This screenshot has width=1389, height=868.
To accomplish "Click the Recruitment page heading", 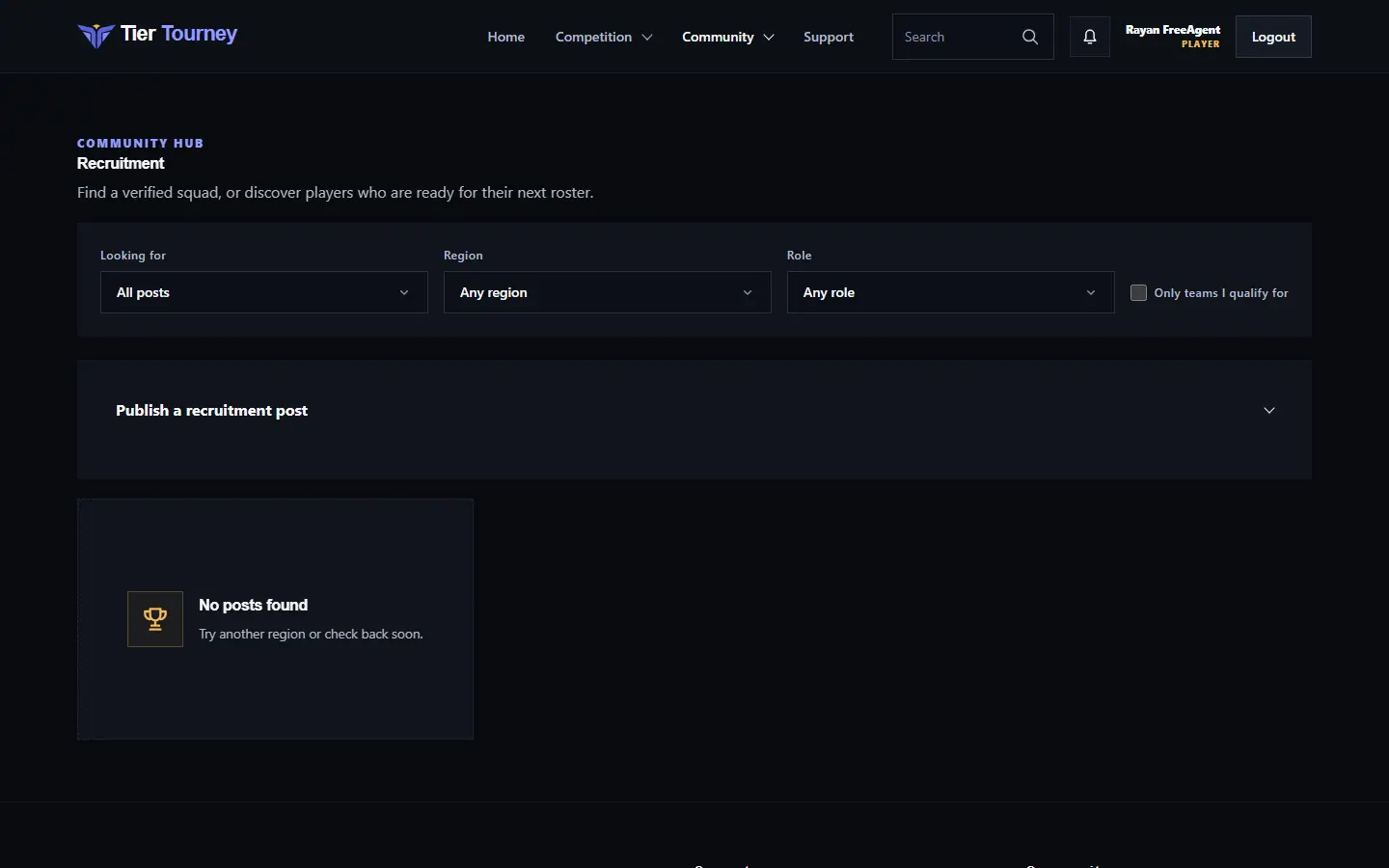I will (x=121, y=163).
